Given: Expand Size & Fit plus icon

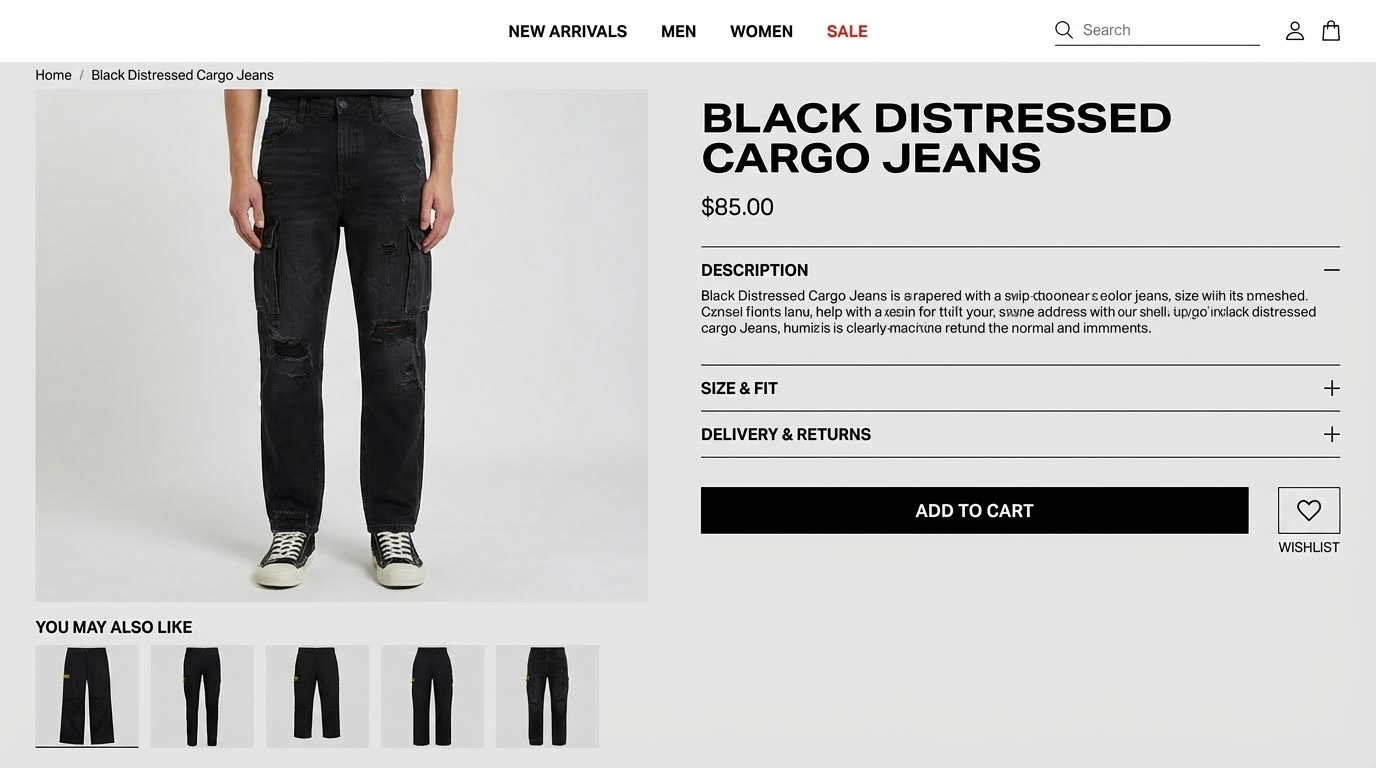Looking at the screenshot, I should pyautogui.click(x=1331, y=388).
